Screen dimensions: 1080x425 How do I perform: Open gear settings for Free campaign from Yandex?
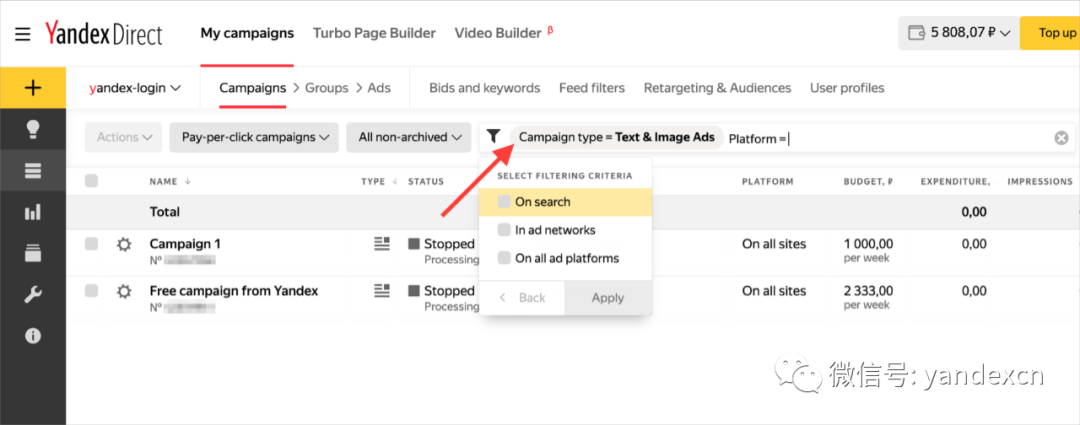click(124, 291)
